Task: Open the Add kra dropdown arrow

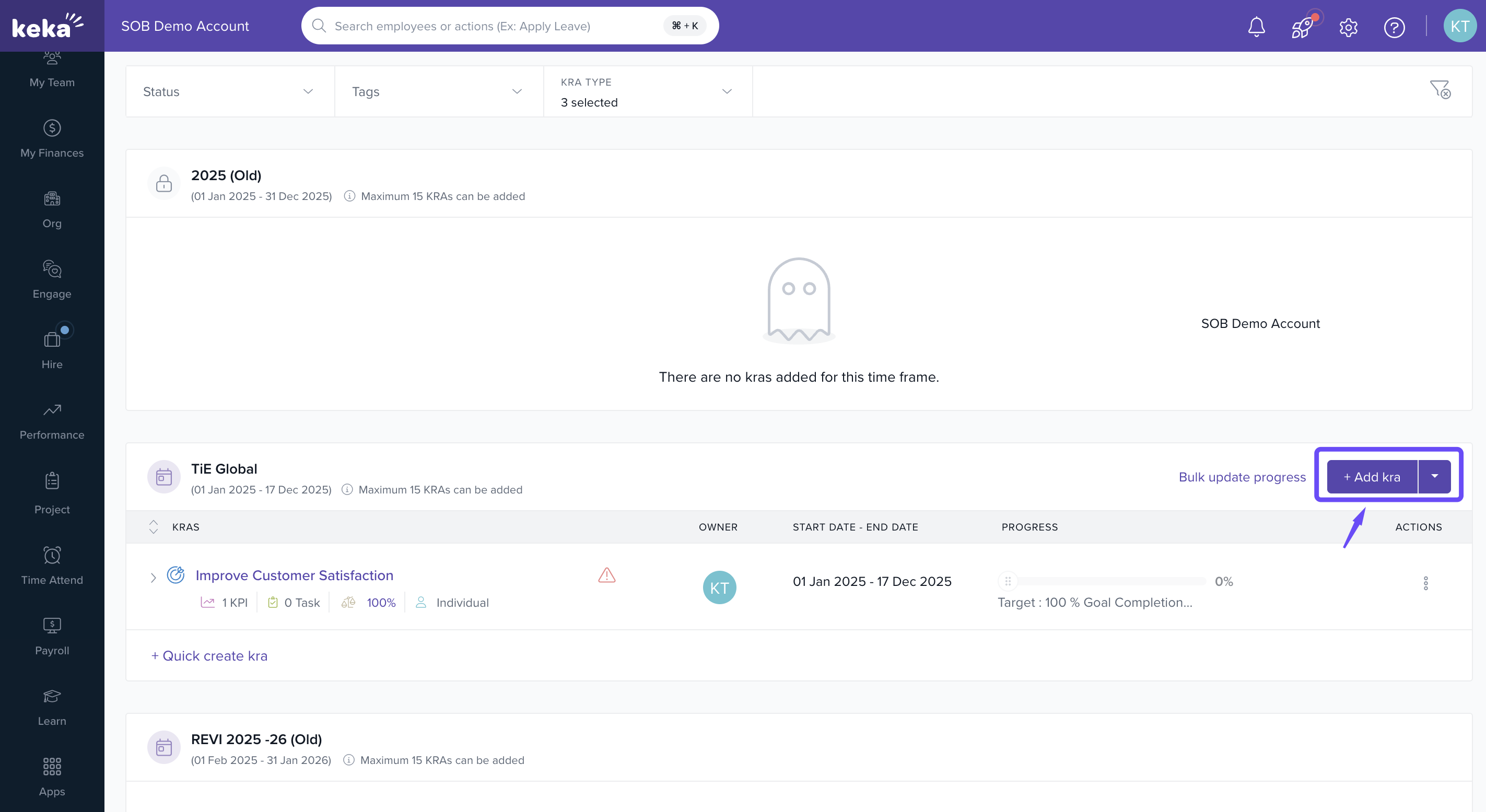Action: (1434, 476)
